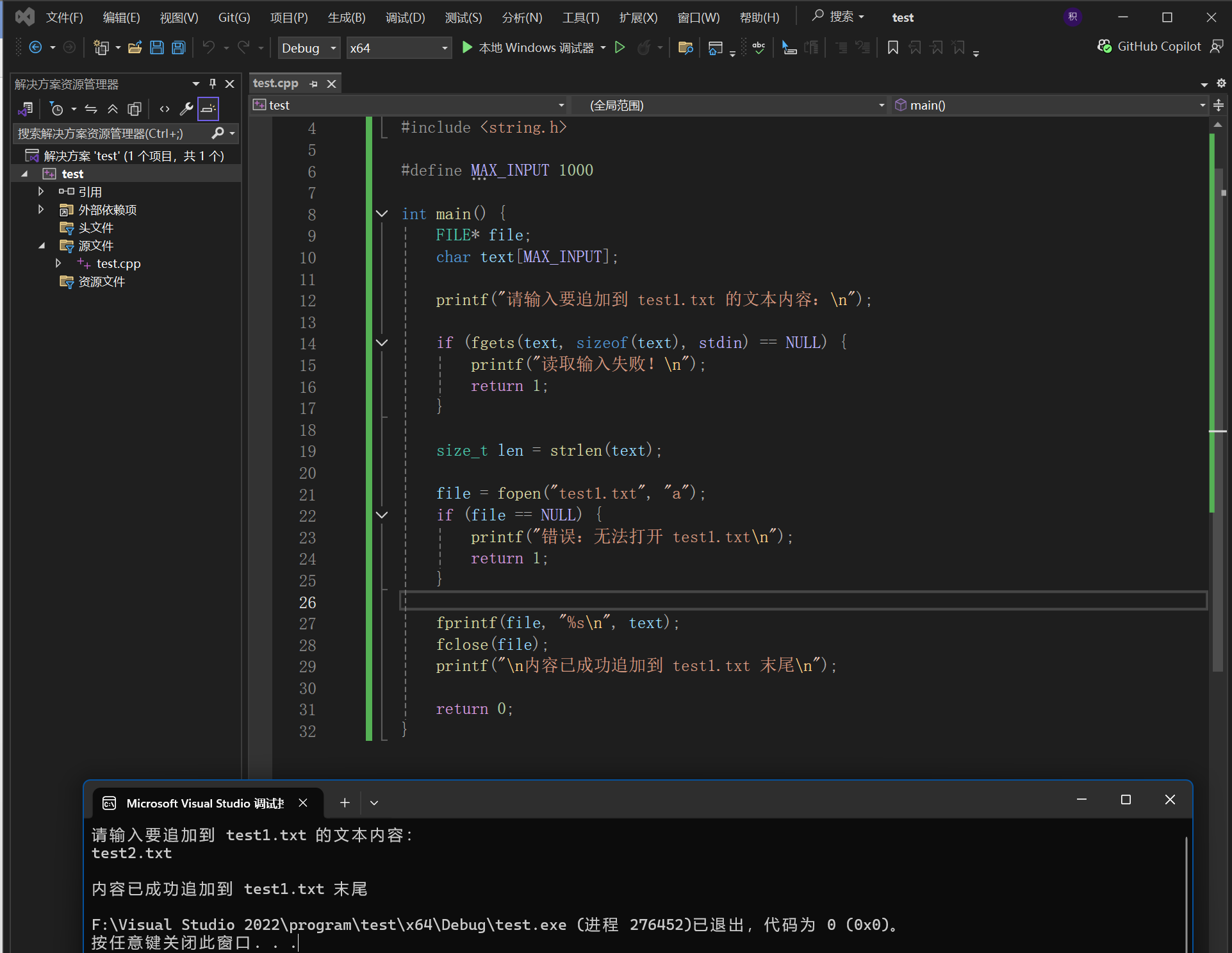The image size is (1232, 953).
Task: Toggle auto-hide pin on the Solution Explorer panel
Action: [213, 84]
